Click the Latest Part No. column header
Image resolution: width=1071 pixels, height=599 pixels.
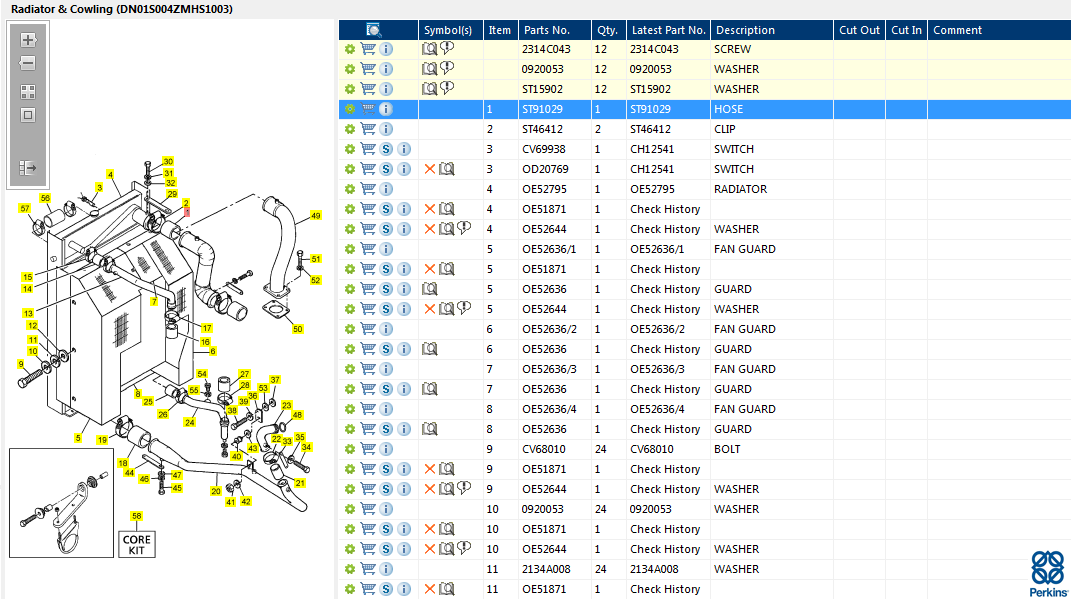tap(668, 30)
